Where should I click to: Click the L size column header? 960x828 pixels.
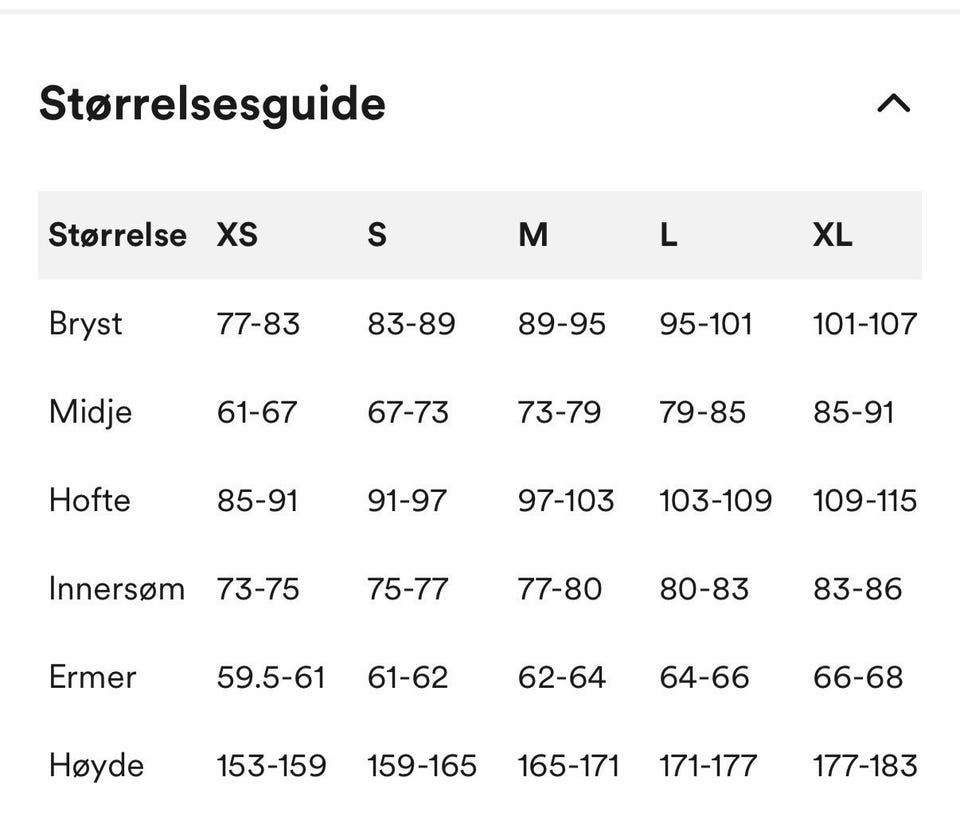(x=669, y=235)
